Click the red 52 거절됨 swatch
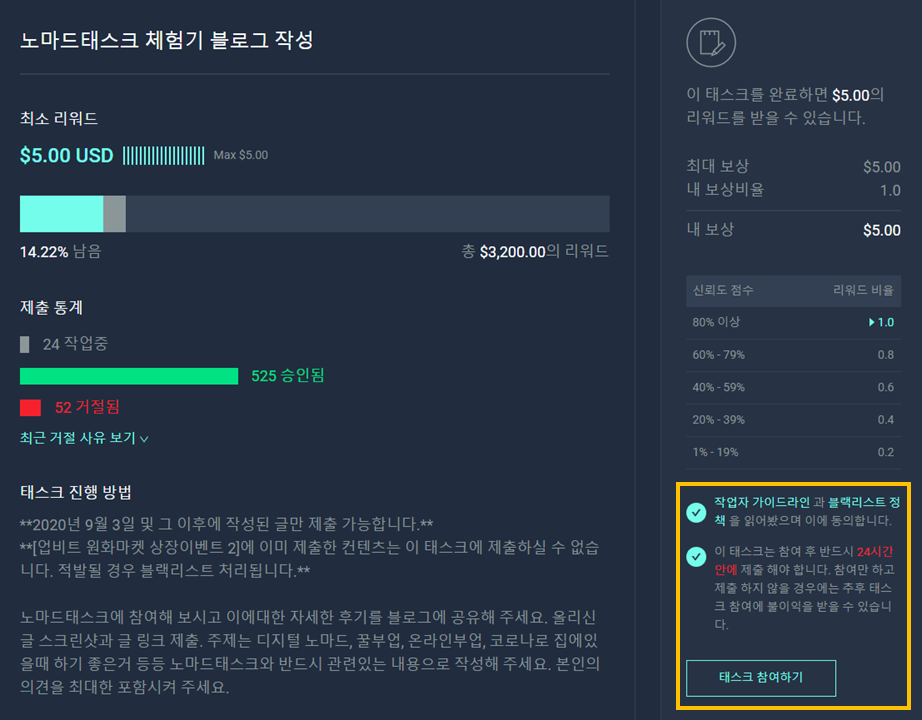This screenshot has width=922, height=720. pyautogui.click(x=30, y=408)
